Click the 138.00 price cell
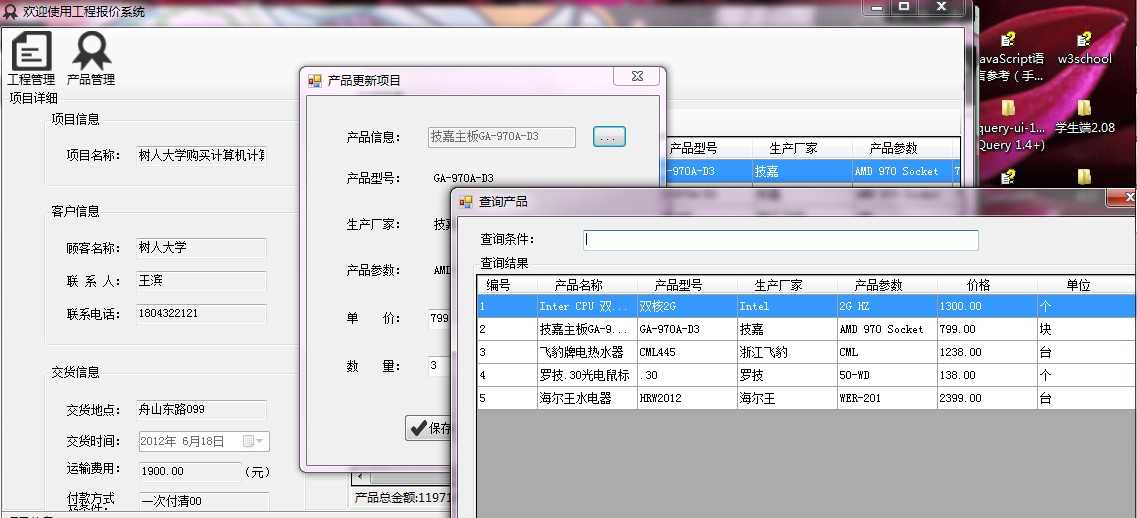Screen dimensions: 1137x518 988,376
